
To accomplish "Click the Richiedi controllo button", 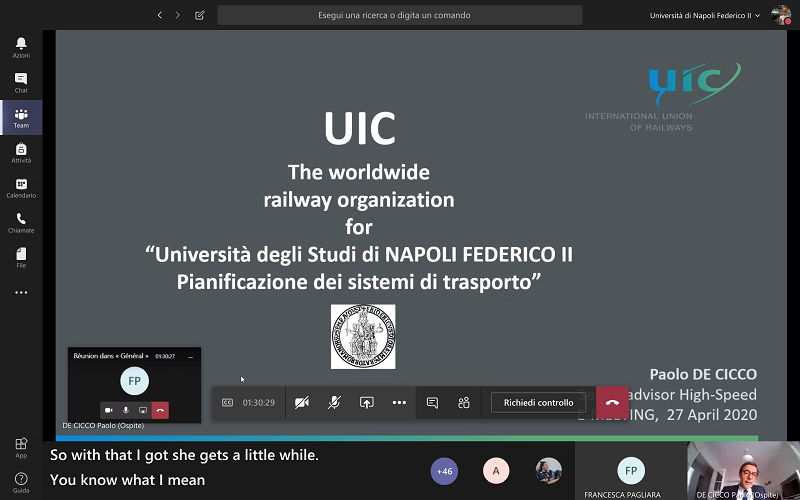I will 538,403.
